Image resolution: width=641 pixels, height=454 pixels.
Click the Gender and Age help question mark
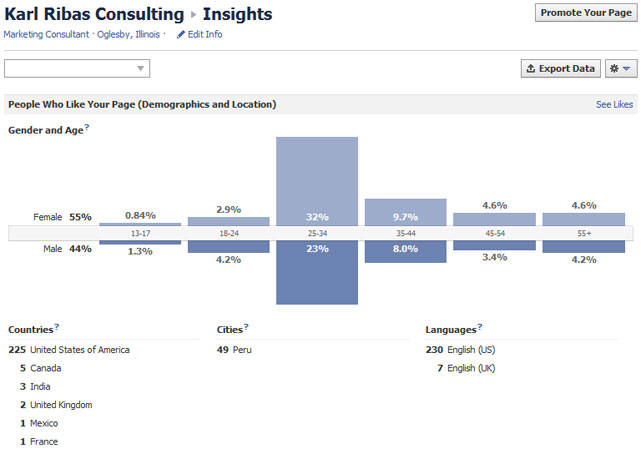(x=87, y=127)
